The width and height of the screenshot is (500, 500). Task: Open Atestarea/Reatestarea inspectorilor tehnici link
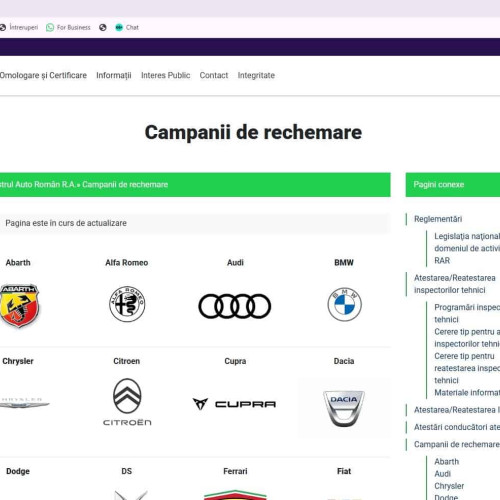point(455,284)
